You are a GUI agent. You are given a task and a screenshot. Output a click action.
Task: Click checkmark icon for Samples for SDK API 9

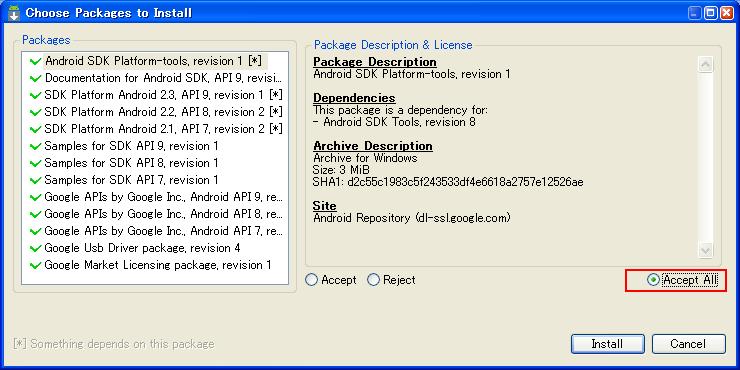click(35, 146)
